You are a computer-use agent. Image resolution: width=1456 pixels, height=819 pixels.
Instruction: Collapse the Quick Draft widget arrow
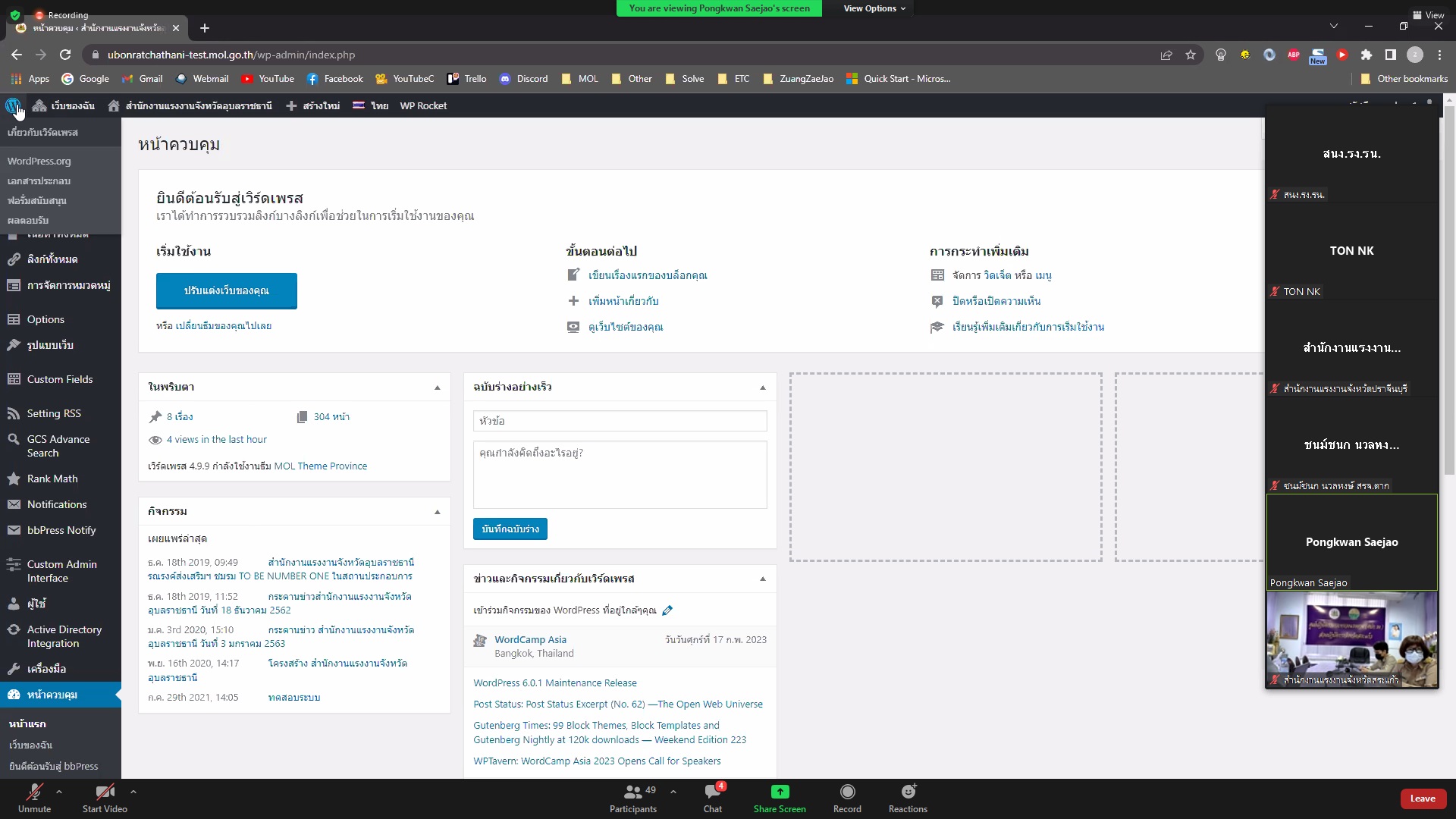(763, 388)
